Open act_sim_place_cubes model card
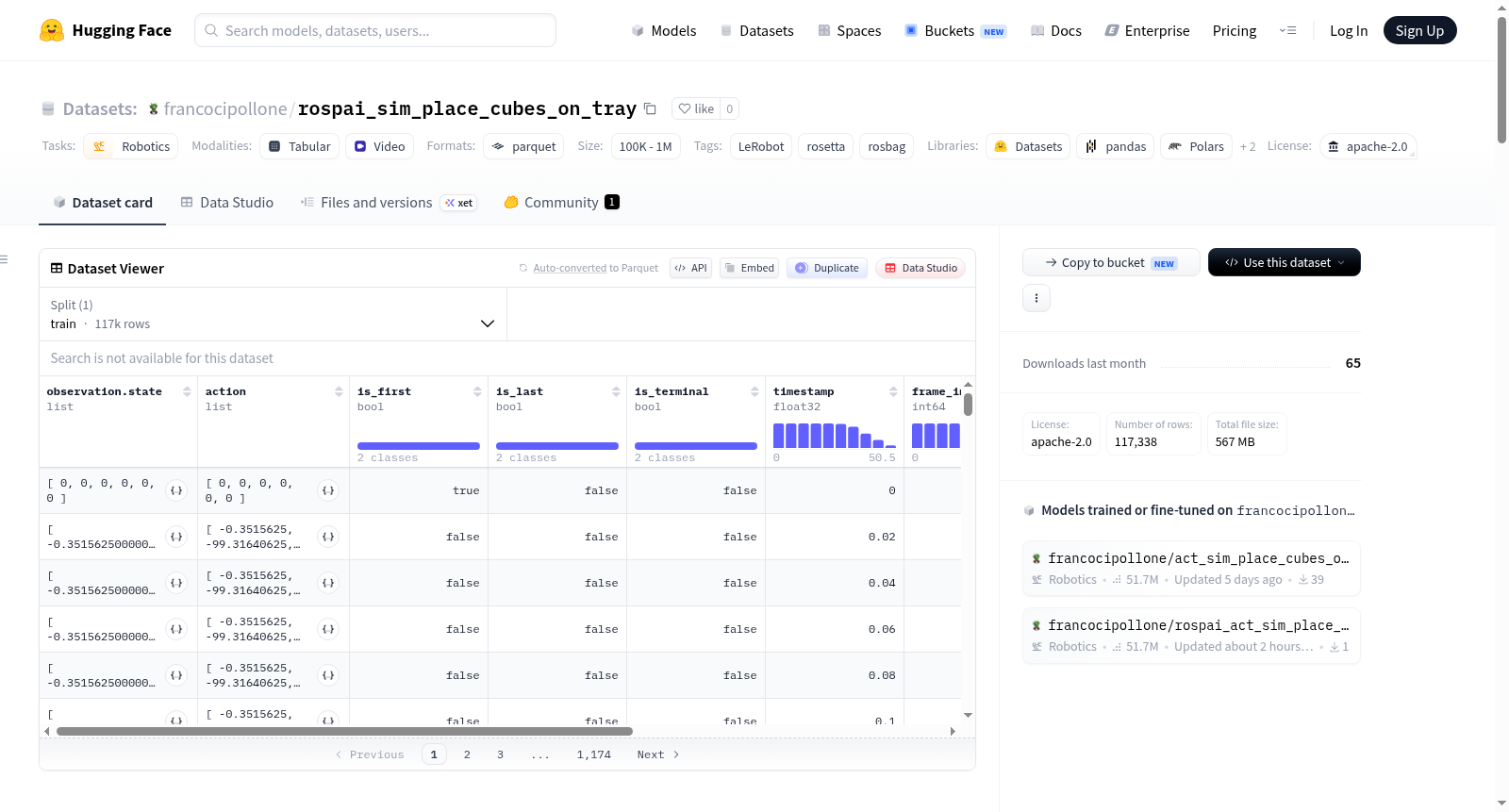The image size is (1509, 812). 1191,568
